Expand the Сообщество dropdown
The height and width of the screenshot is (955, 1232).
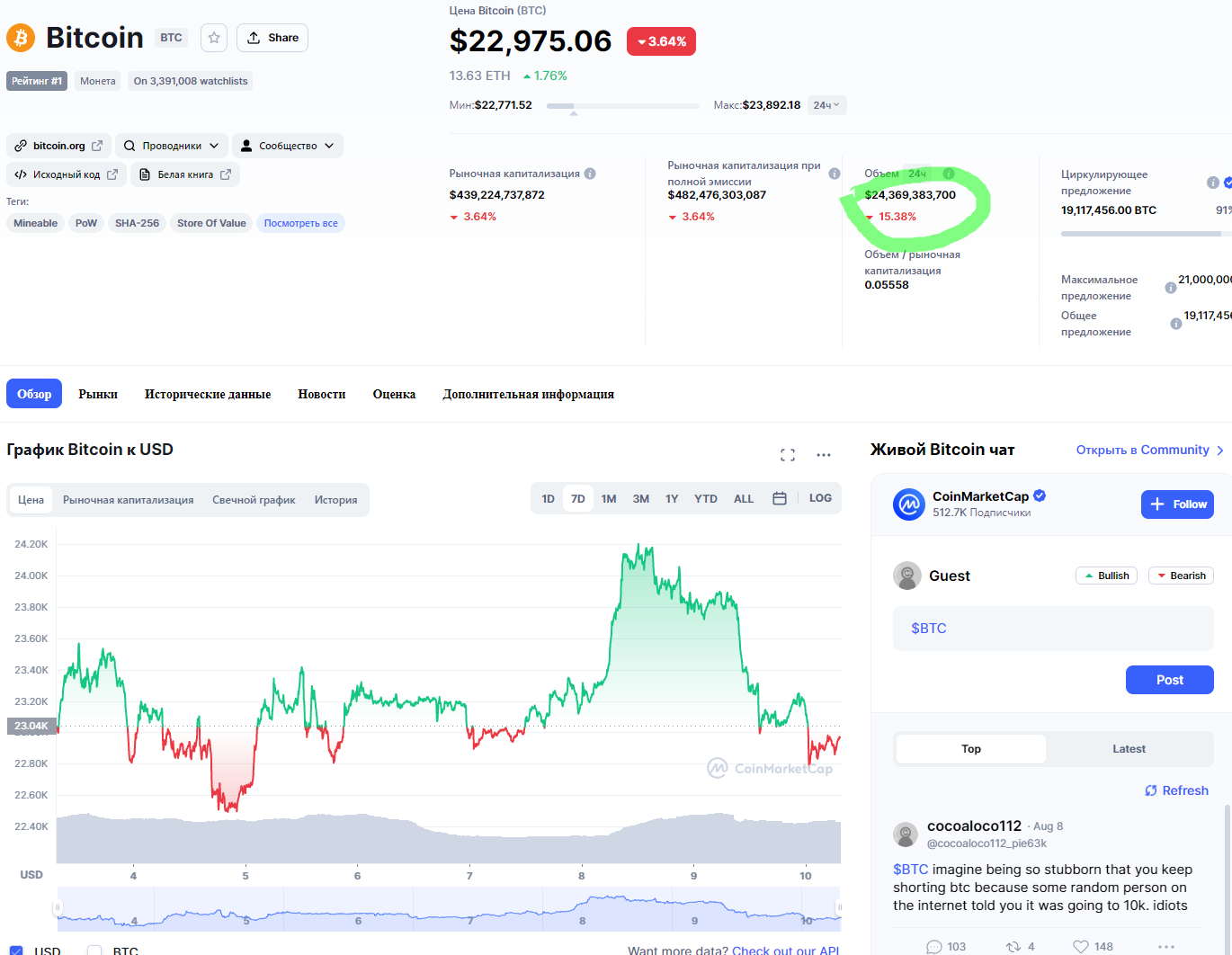click(x=288, y=146)
